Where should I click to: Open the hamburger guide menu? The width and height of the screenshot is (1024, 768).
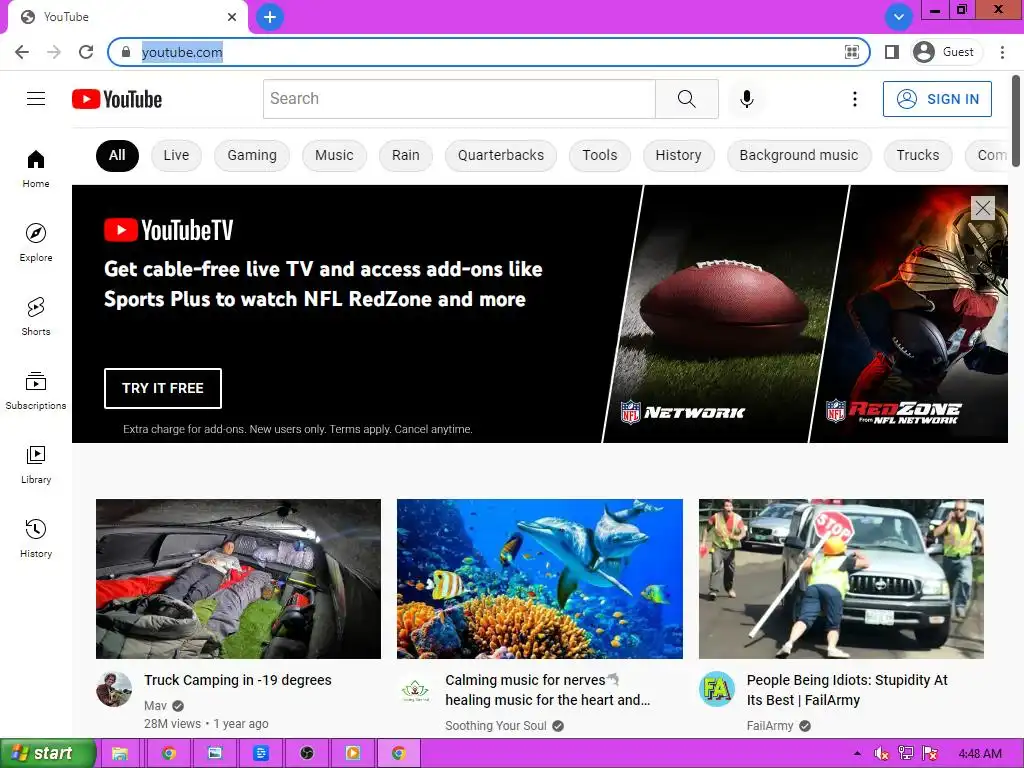tap(36, 99)
